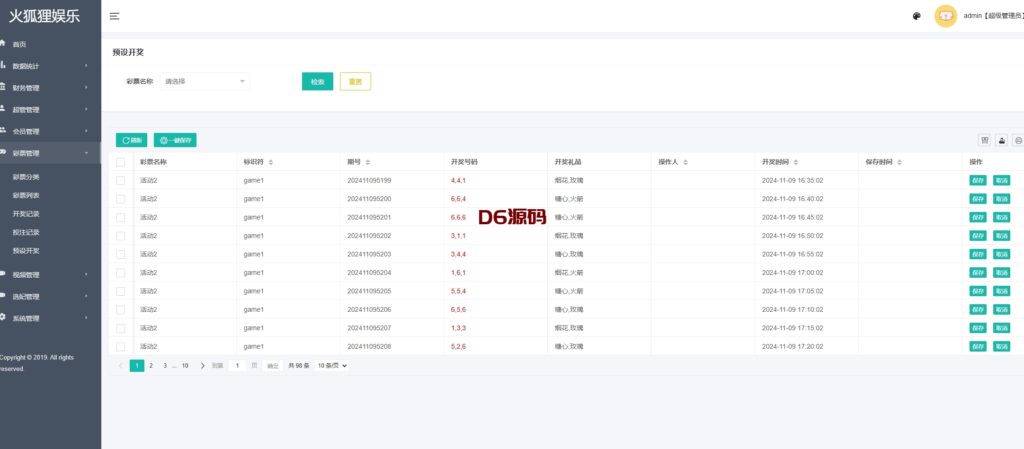Sort by 保存时间 column arrows
Viewport: 1024px width, 449px height.
coord(899,162)
